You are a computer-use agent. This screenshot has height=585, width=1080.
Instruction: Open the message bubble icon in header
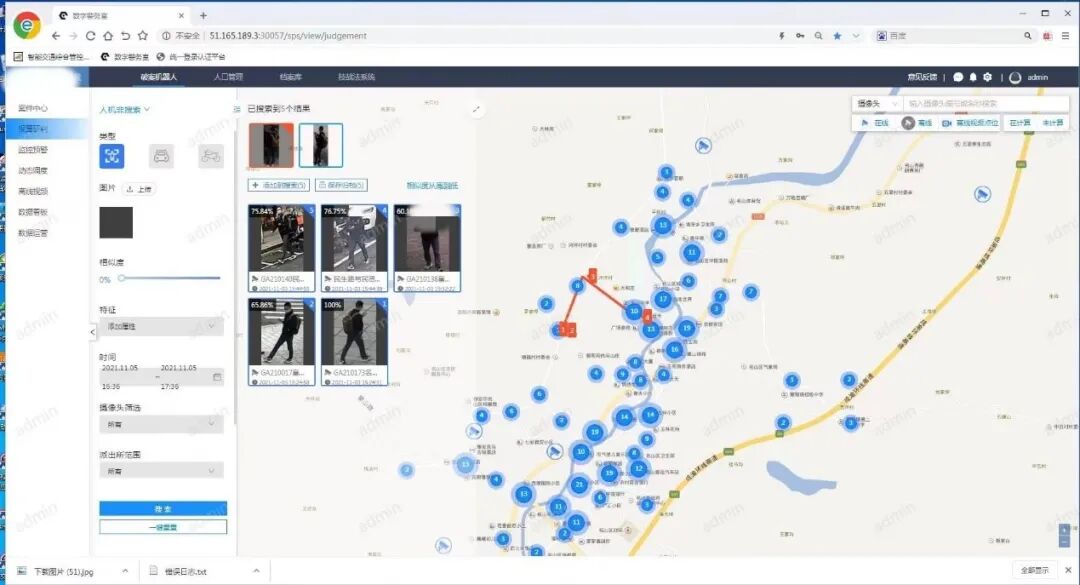coord(958,77)
